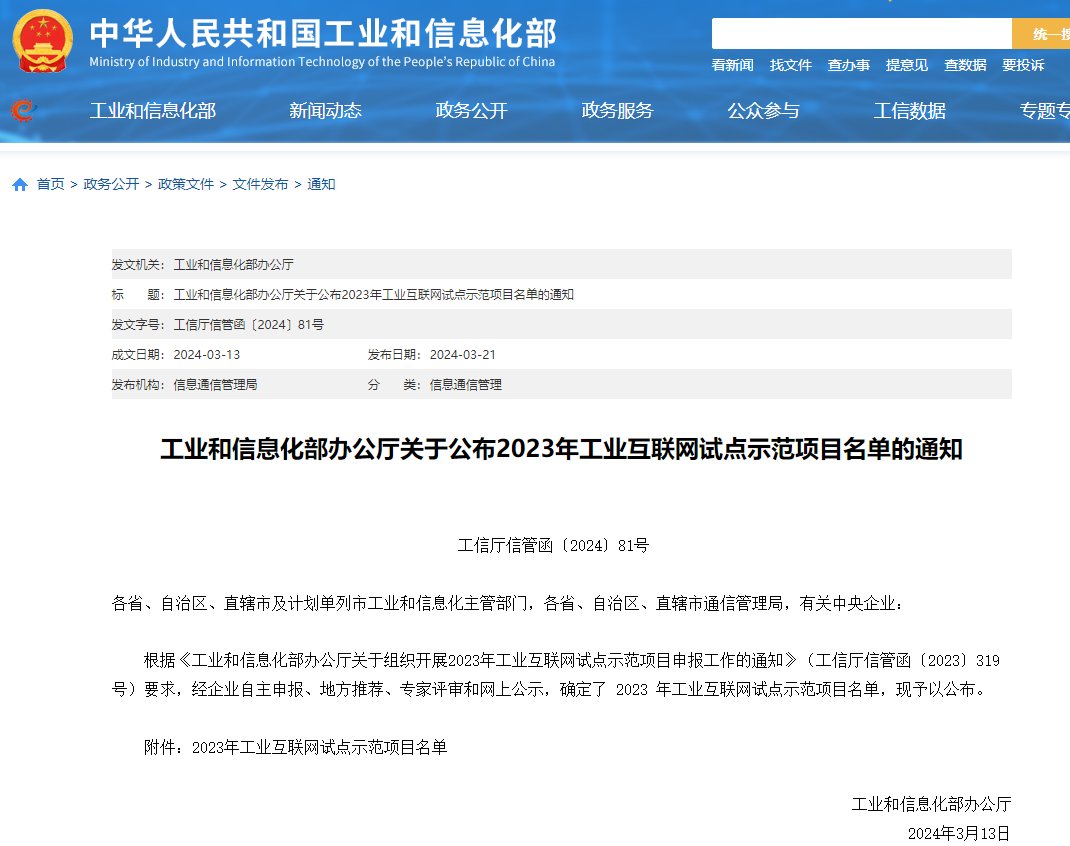Open the 找文件 quick link

[x=790, y=65]
